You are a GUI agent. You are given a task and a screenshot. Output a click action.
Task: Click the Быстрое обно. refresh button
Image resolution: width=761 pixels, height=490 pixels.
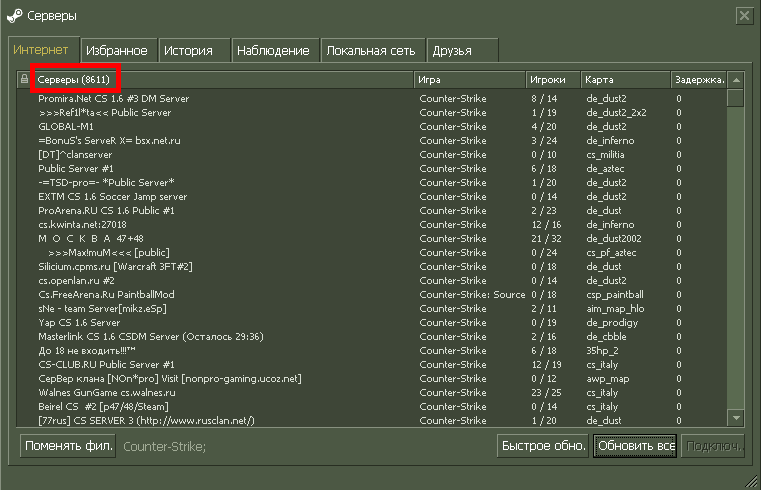[542, 446]
